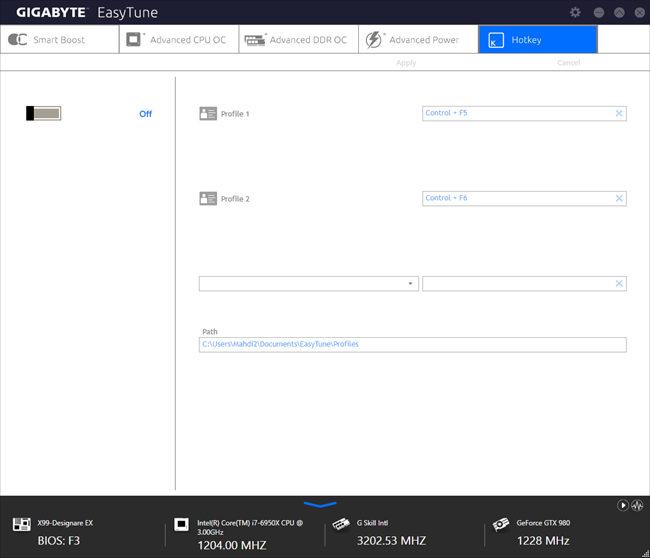The width and height of the screenshot is (650, 558).
Task: Click the CPU icon in status bar
Action: point(181,524)
